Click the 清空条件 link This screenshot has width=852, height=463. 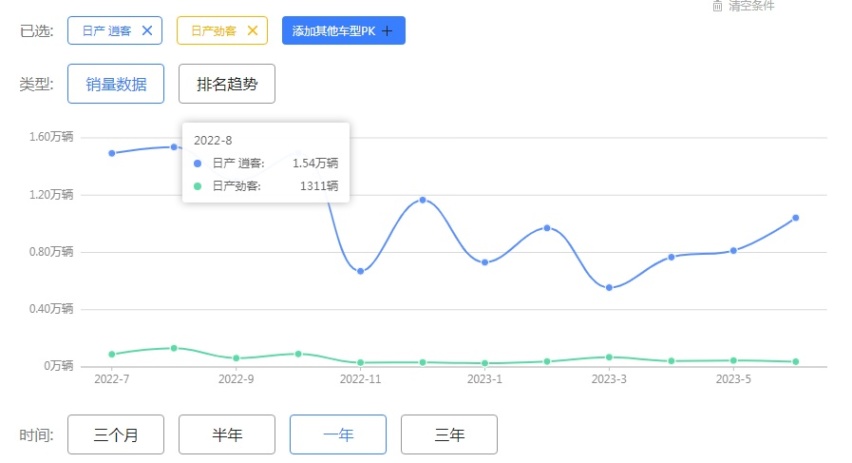(751, 6)
